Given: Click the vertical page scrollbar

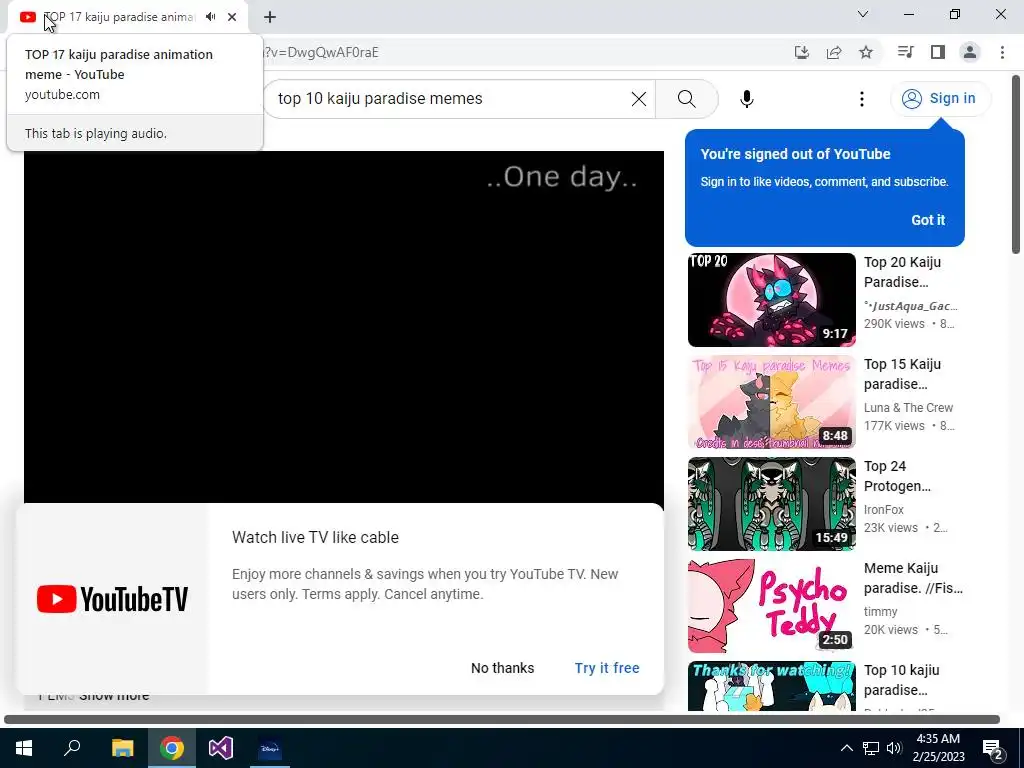Looking at the screenshot, I should (x=1016, y=165).
